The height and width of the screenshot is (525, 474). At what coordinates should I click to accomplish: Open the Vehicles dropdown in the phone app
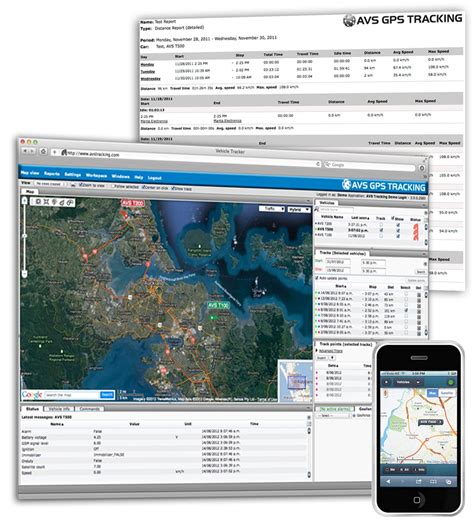point(407,382)
